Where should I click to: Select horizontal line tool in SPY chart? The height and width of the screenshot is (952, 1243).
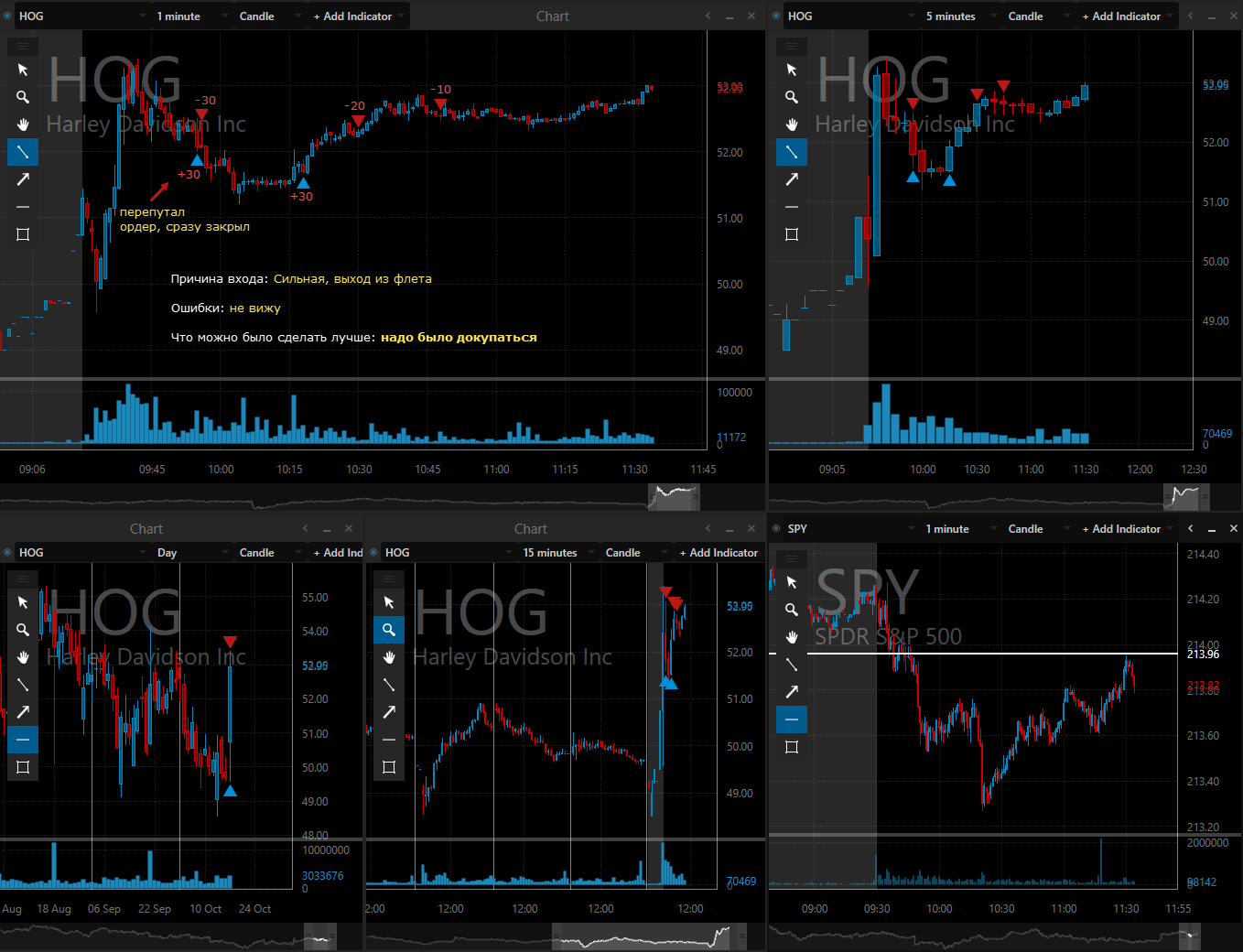tap(792, 719)
